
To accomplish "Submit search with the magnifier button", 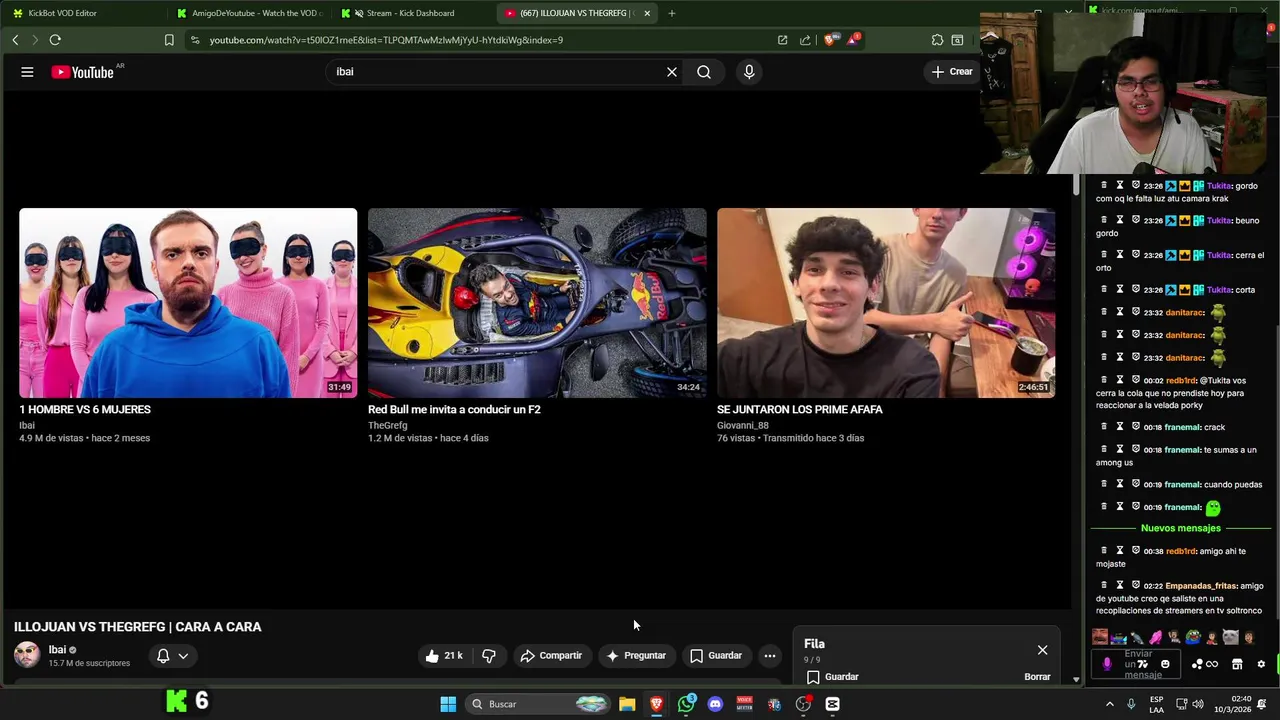I will tap(704, 72).
